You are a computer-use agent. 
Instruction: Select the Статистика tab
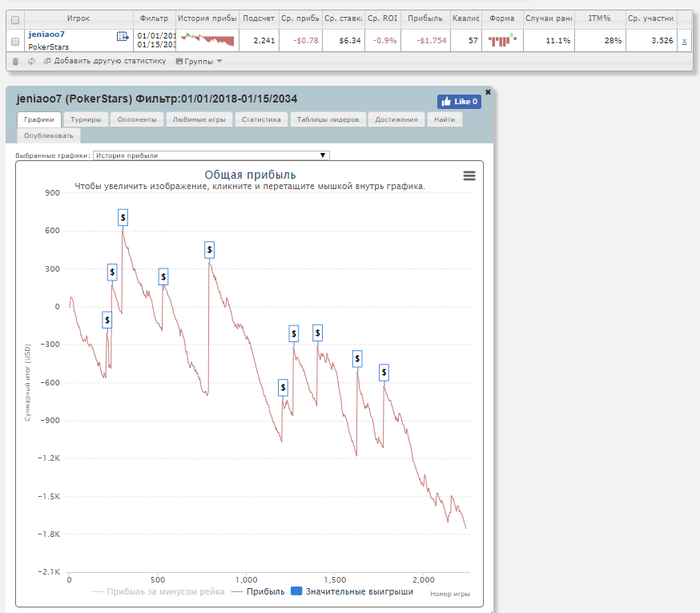(261, 120)
